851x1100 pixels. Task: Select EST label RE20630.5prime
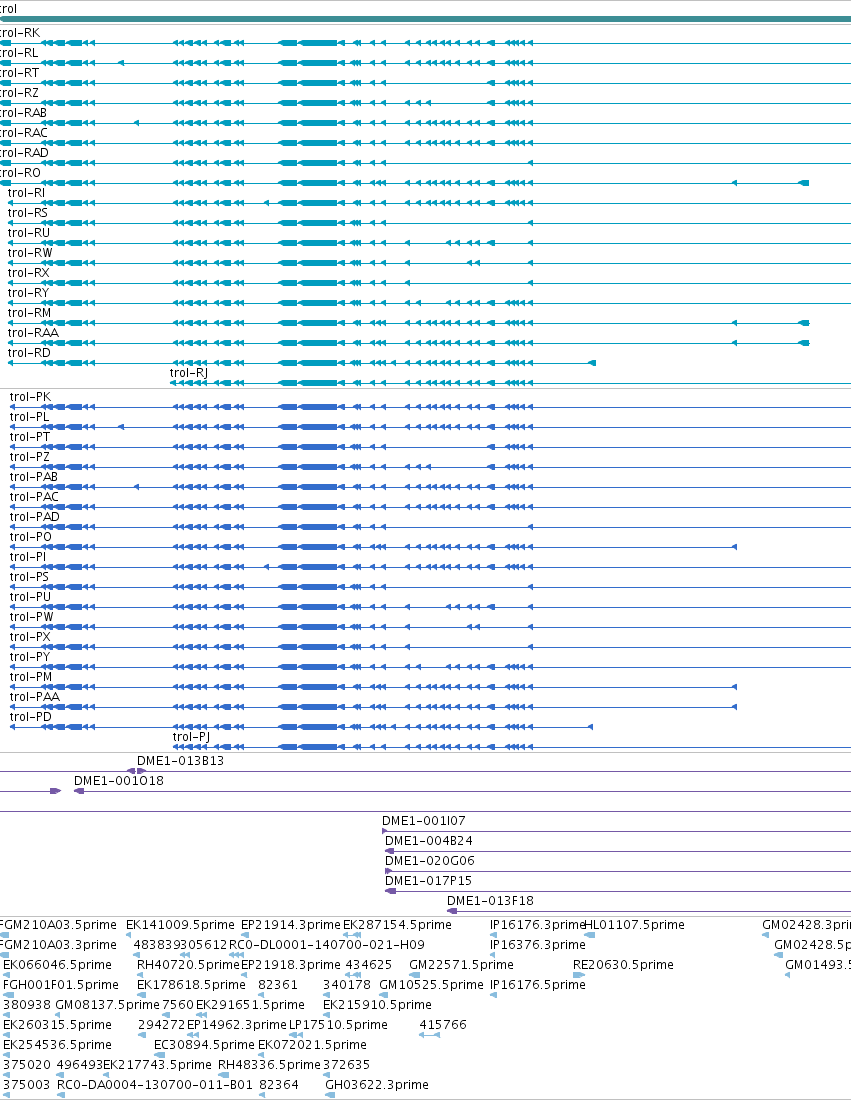623,965
